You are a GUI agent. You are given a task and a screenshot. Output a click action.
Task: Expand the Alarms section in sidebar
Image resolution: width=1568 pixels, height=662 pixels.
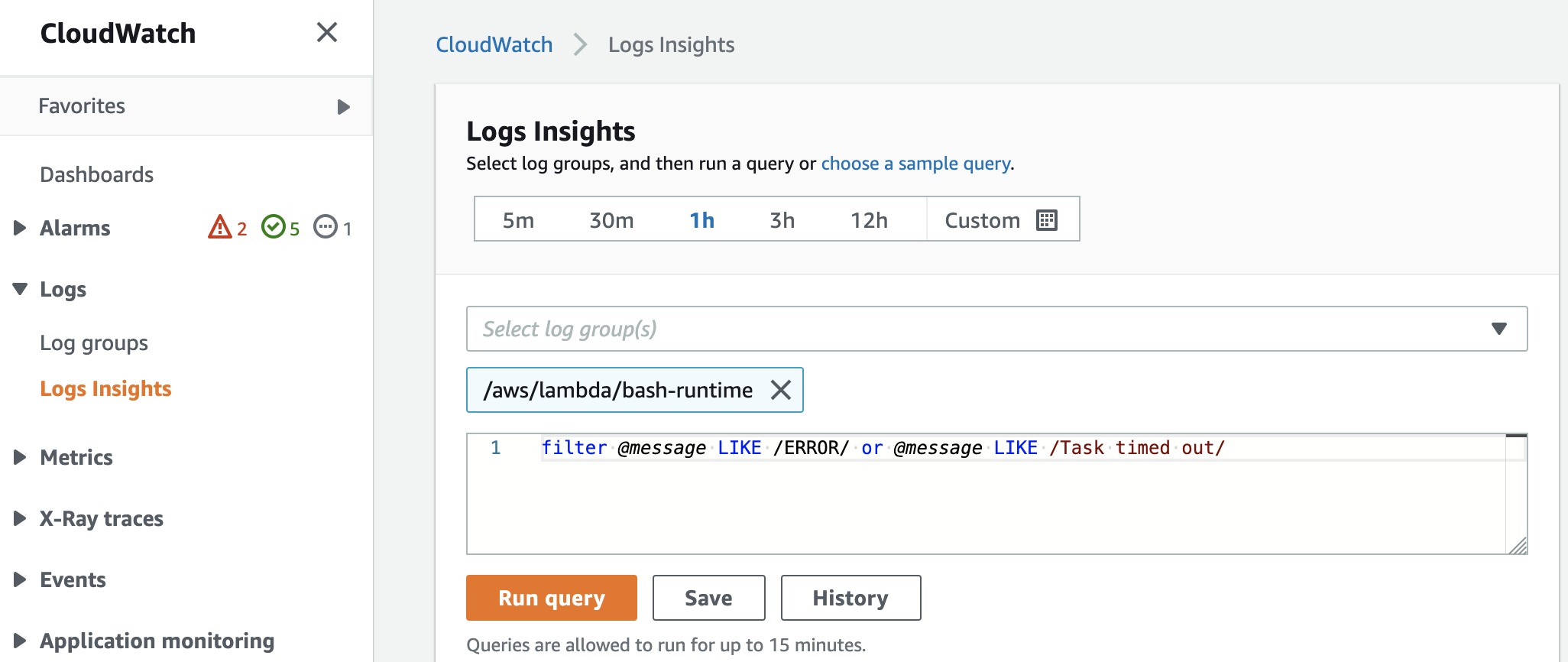tap(20, 228)
